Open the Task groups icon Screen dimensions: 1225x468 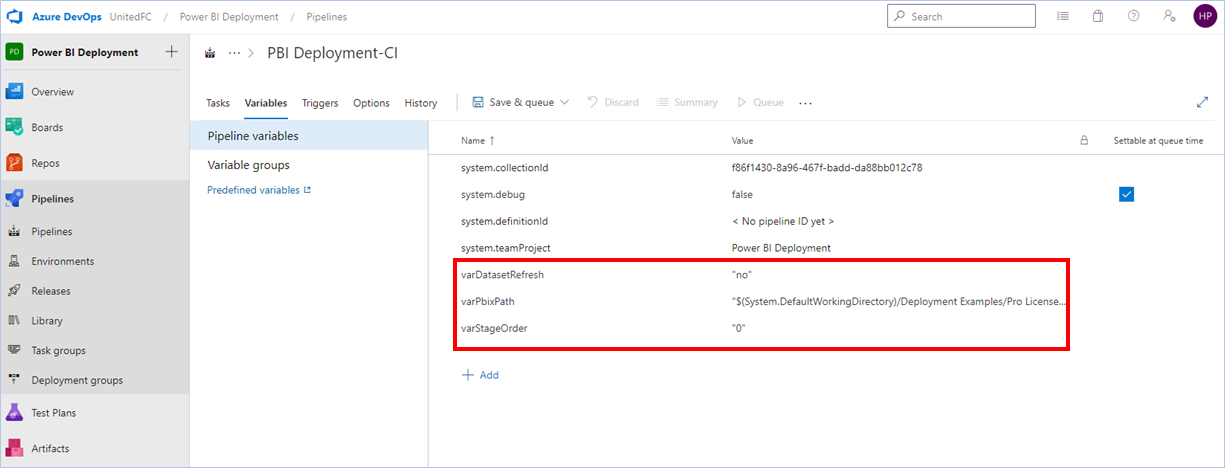coord(14,351)
